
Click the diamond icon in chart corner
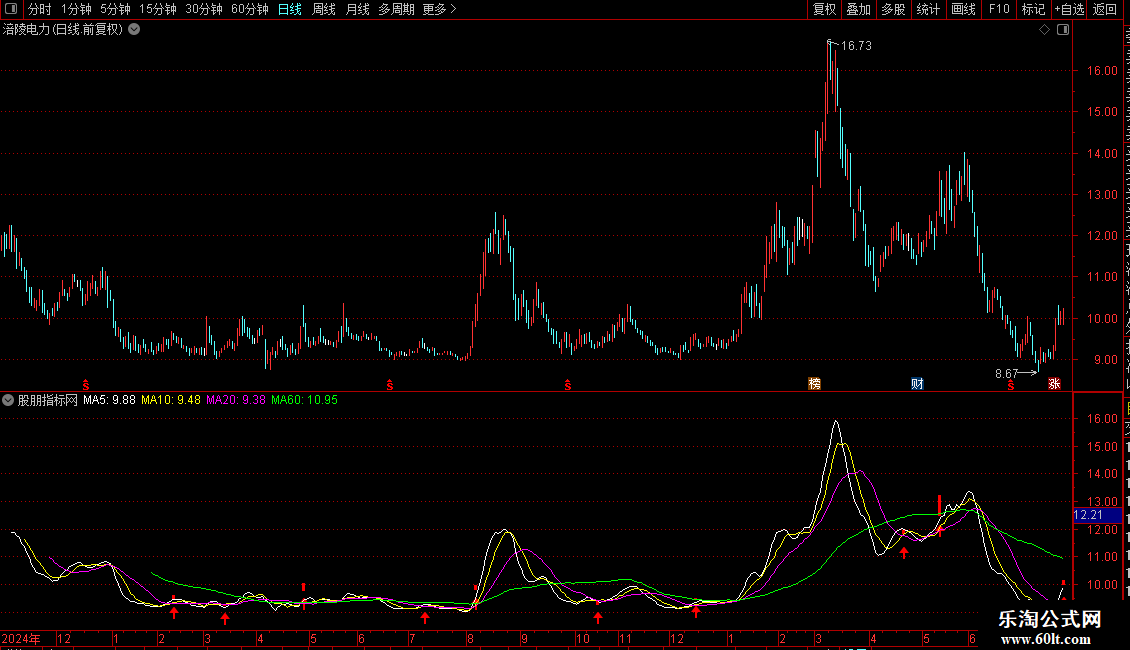click(1044, 30)
